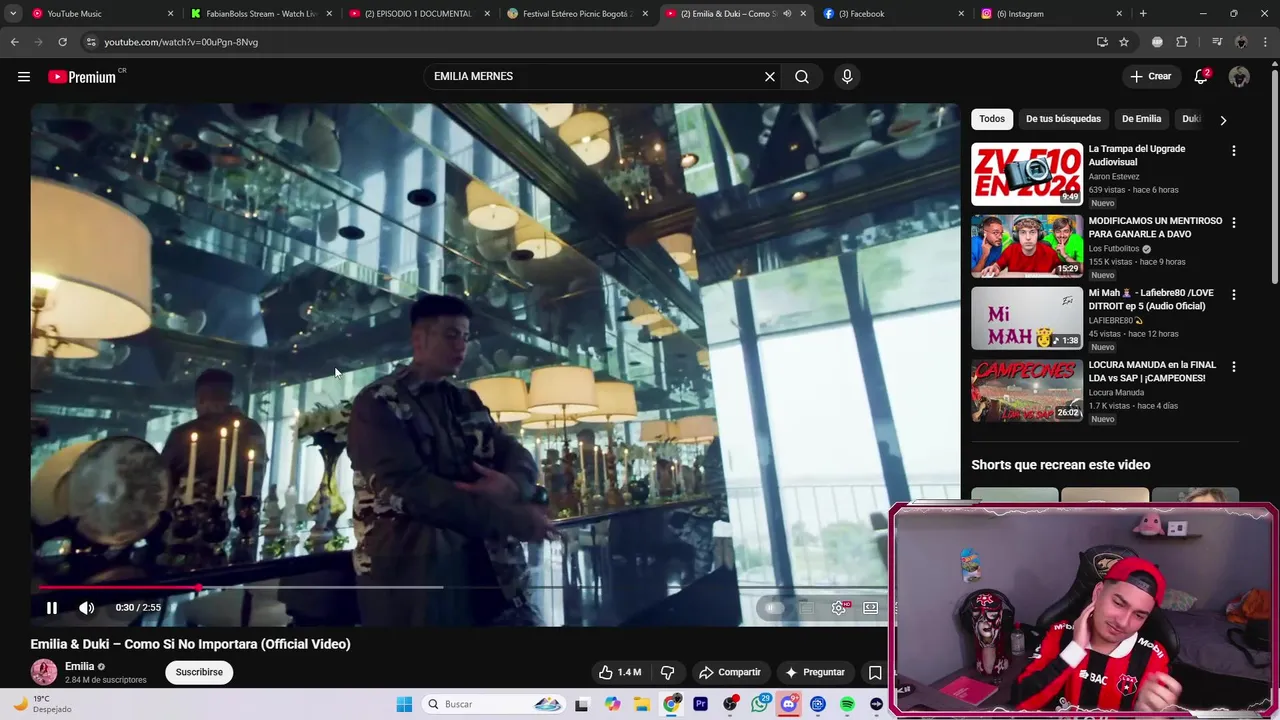
Task: Go back in browser history
Action: click(x=14, y=42)
